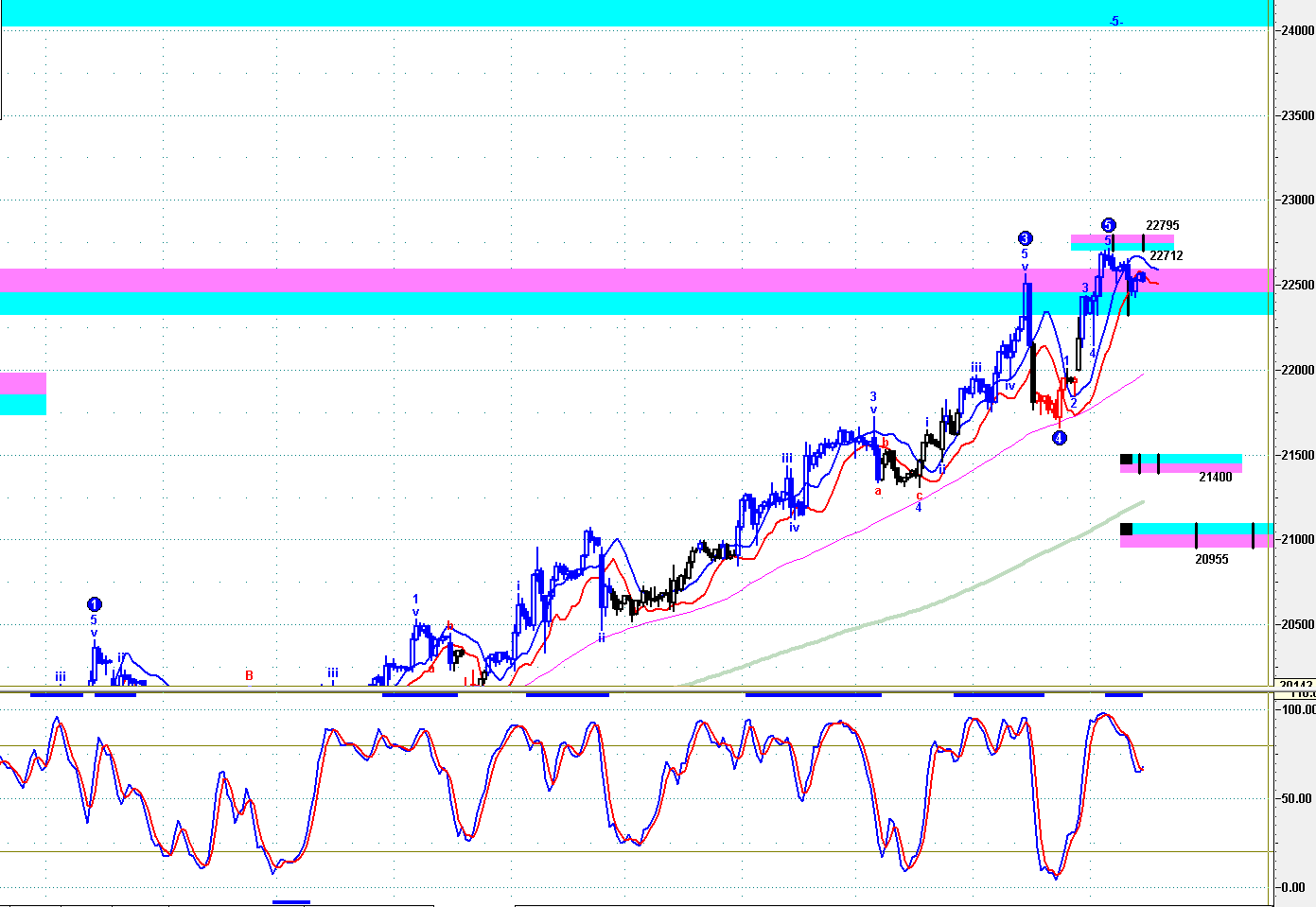
Task: Select the circled wave 4 marker
Action: point(1060,438)
